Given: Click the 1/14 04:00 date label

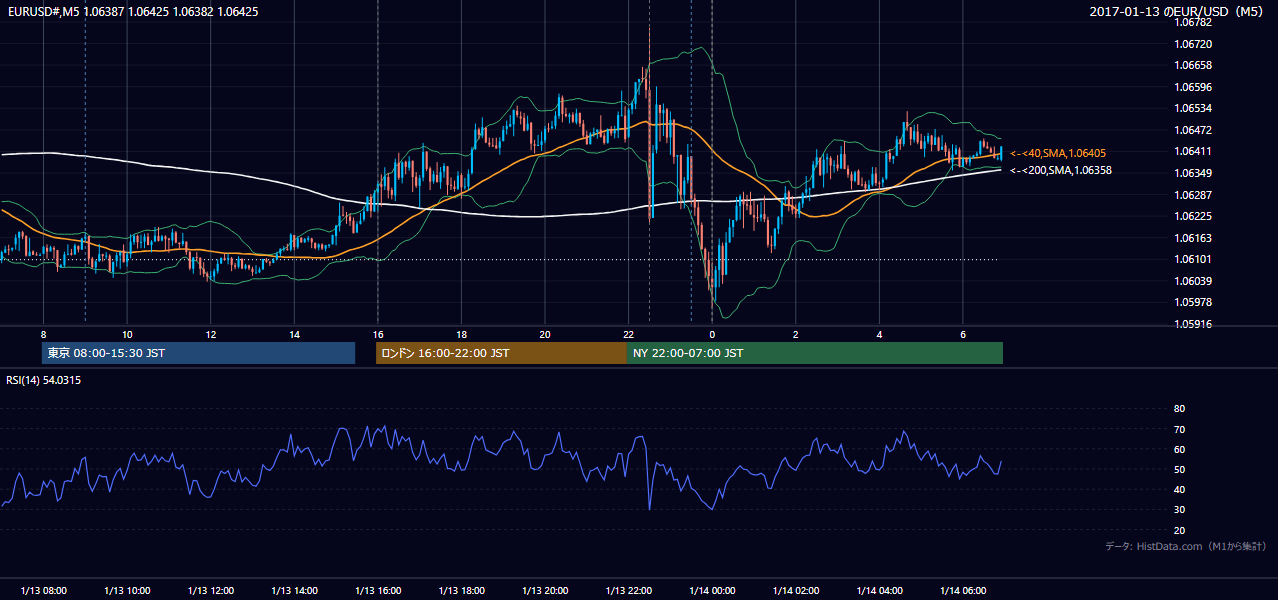Looking at the screenshot, I should [879, 591].
